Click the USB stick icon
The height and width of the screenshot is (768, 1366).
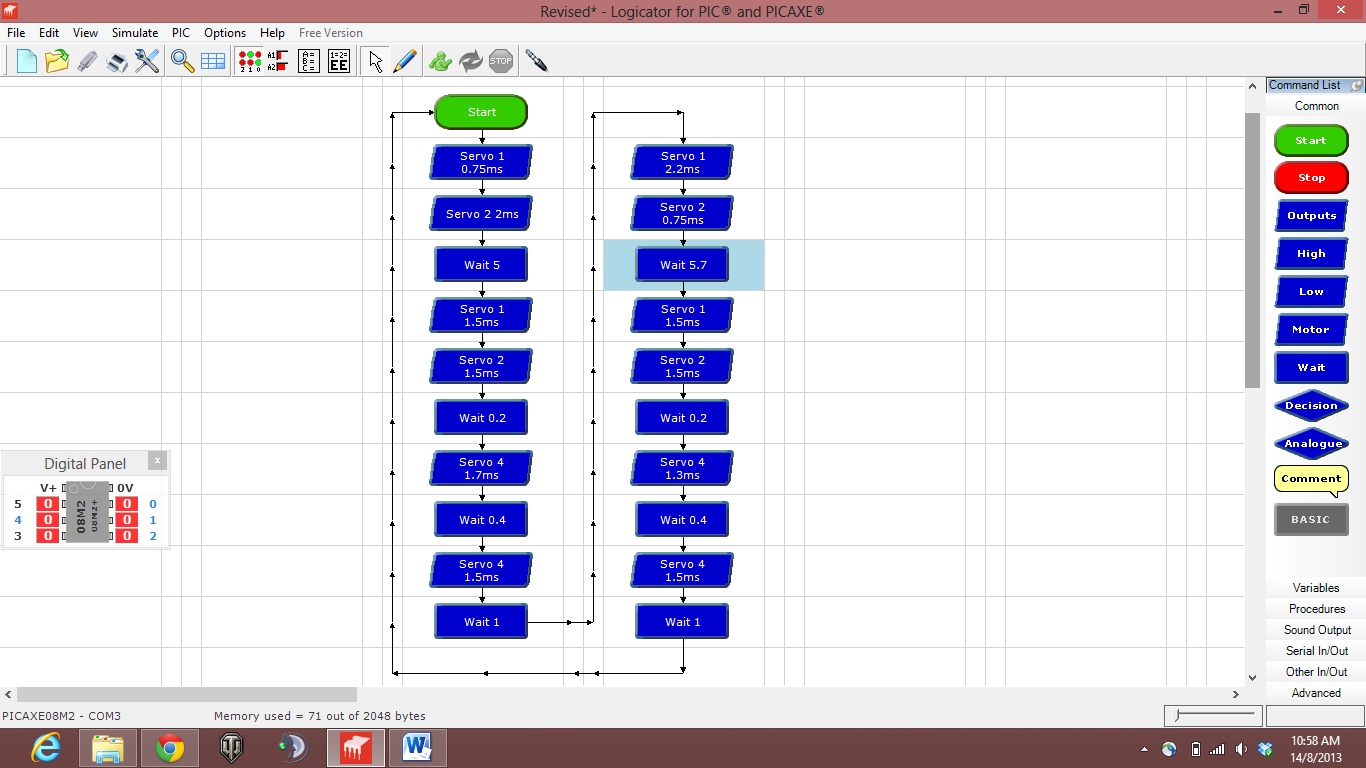87,61
